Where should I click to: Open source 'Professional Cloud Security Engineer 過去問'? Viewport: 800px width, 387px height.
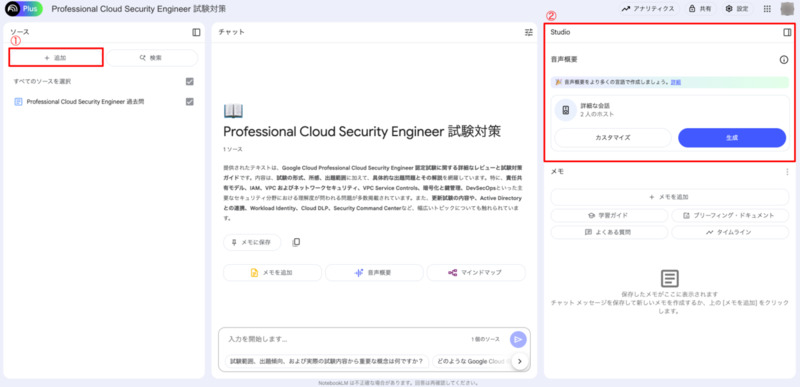click(85, 102)
